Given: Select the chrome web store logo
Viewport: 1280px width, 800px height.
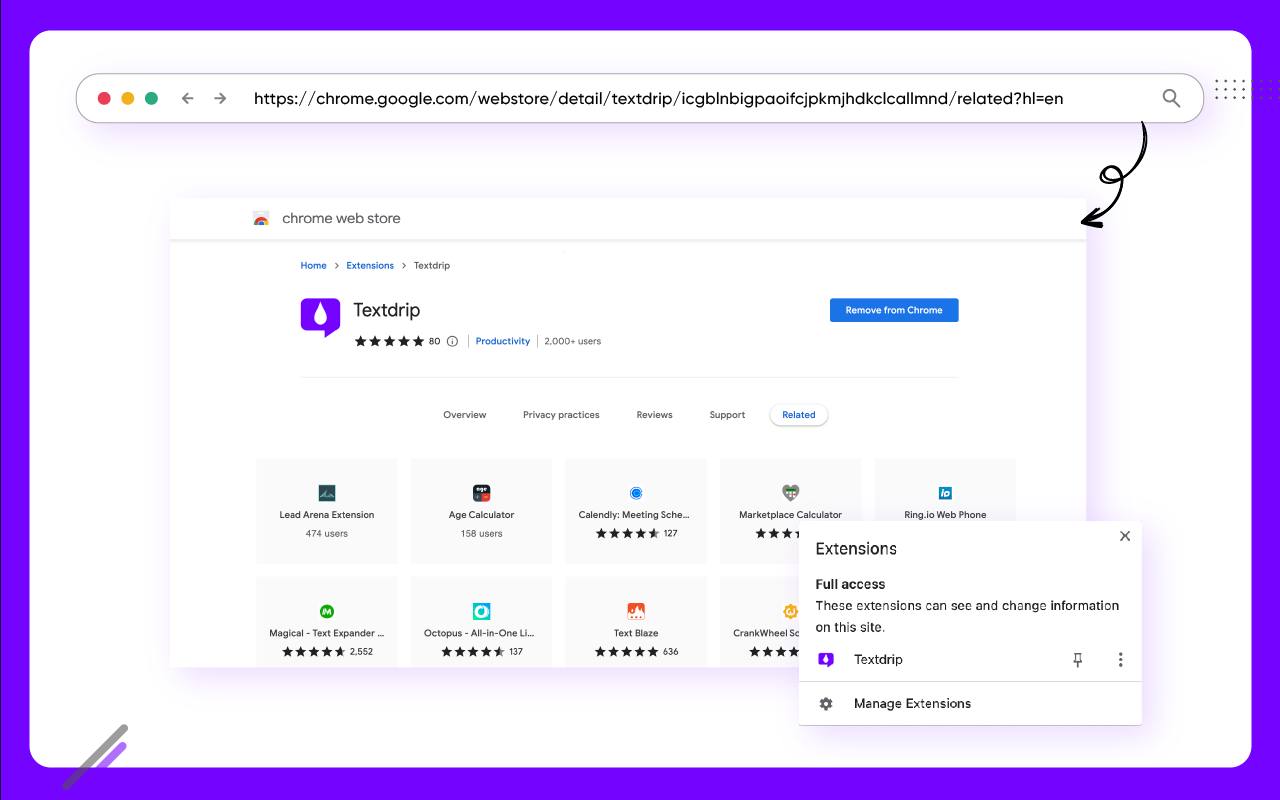Looking at the screenshot, I should [261, 218].
